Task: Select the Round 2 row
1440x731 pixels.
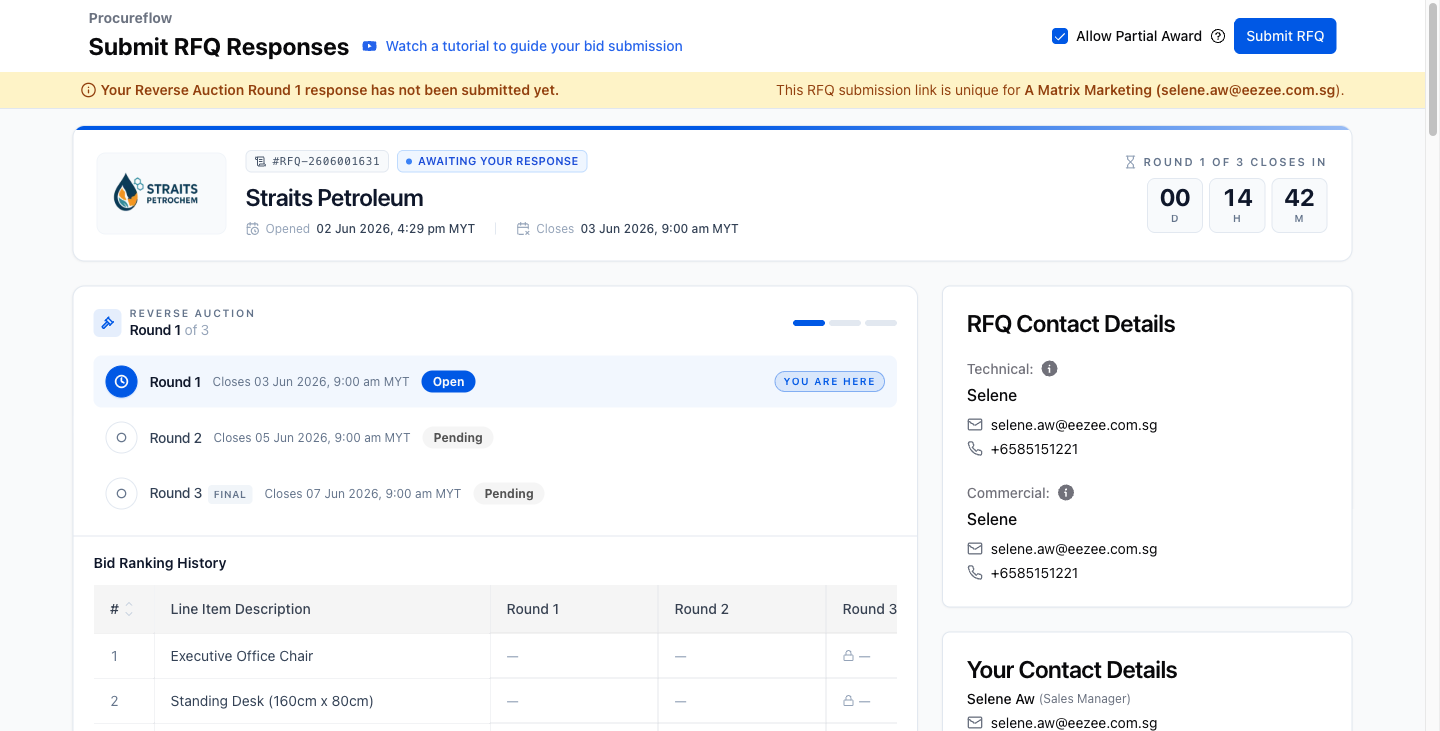Action: click(x=495, y=438)
